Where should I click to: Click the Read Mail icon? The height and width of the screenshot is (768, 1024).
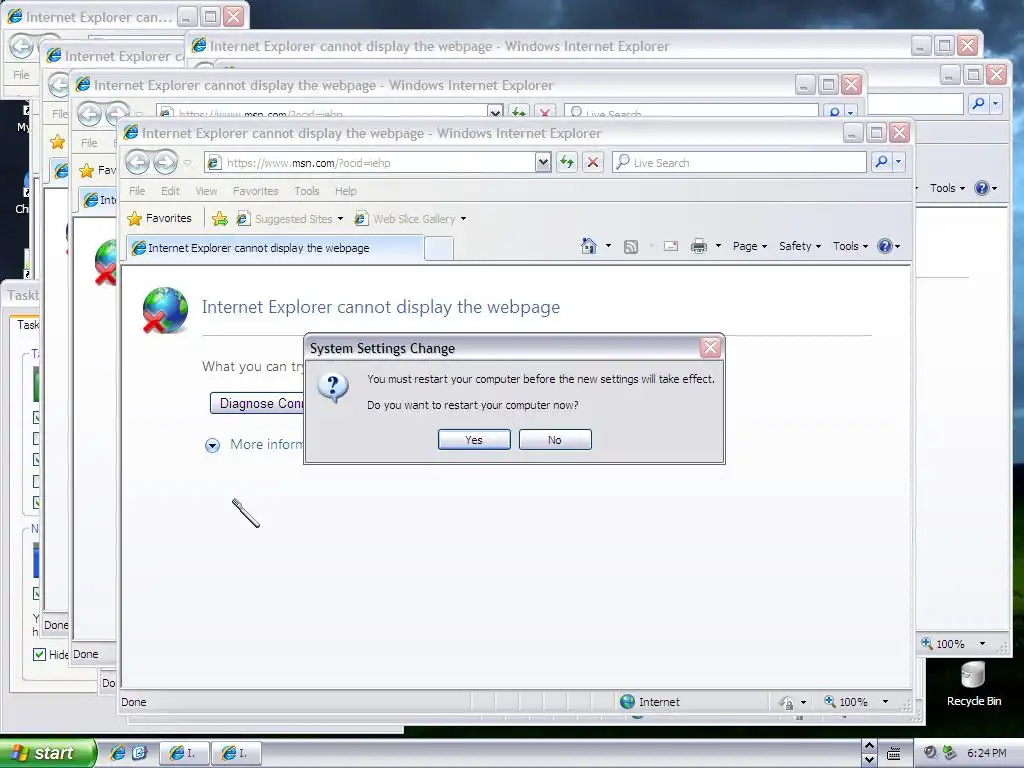671,246
